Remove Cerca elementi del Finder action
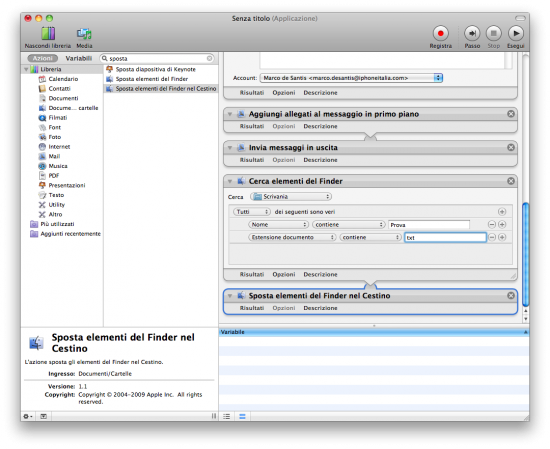Viewport: 550px width, 449px height. point(511,181)
